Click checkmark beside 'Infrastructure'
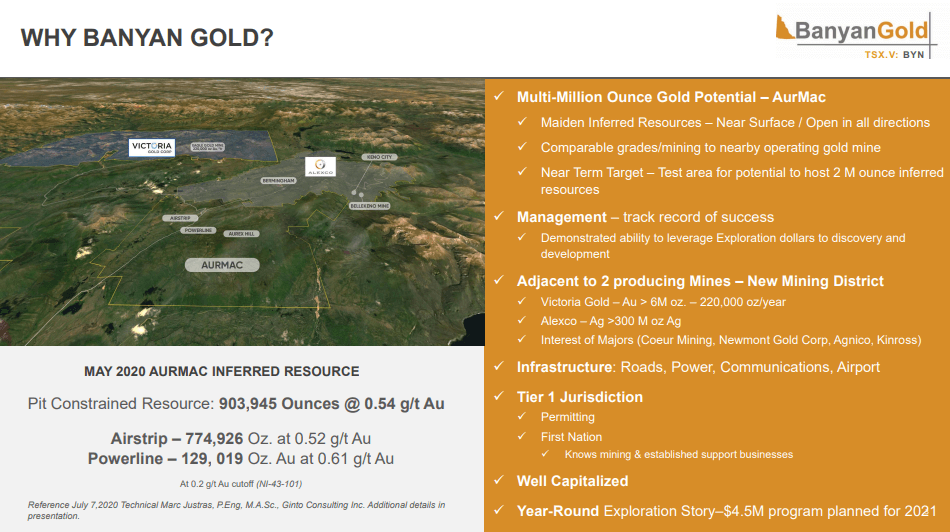 pos(499,366)
